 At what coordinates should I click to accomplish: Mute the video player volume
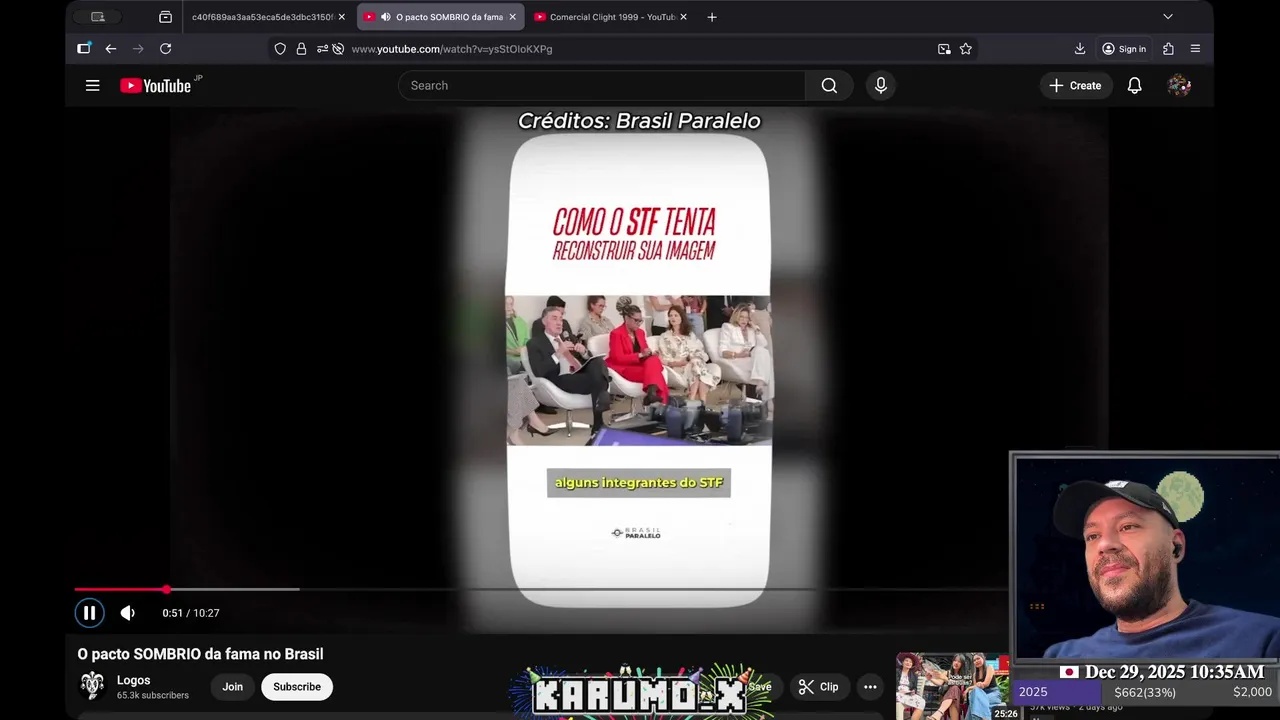point(128,613)
